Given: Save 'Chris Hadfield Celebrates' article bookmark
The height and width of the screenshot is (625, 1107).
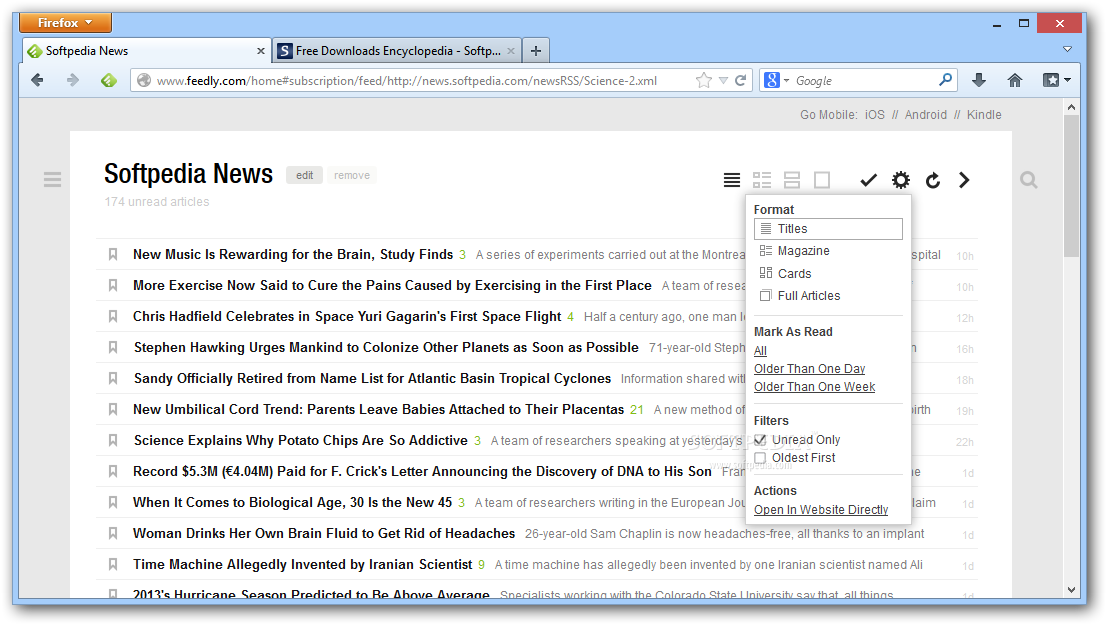Looking at the screenshot, I should coord(113,316).
